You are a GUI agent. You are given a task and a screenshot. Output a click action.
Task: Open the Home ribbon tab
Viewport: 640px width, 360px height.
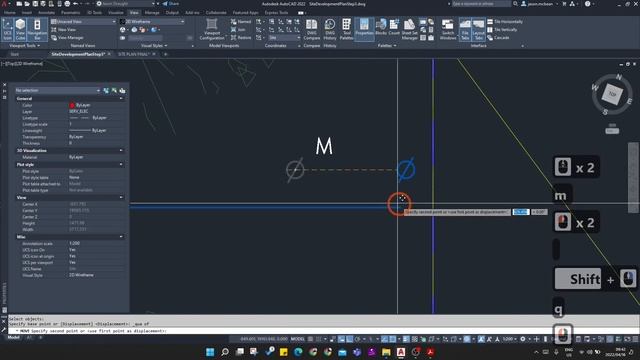coord(9,13)
